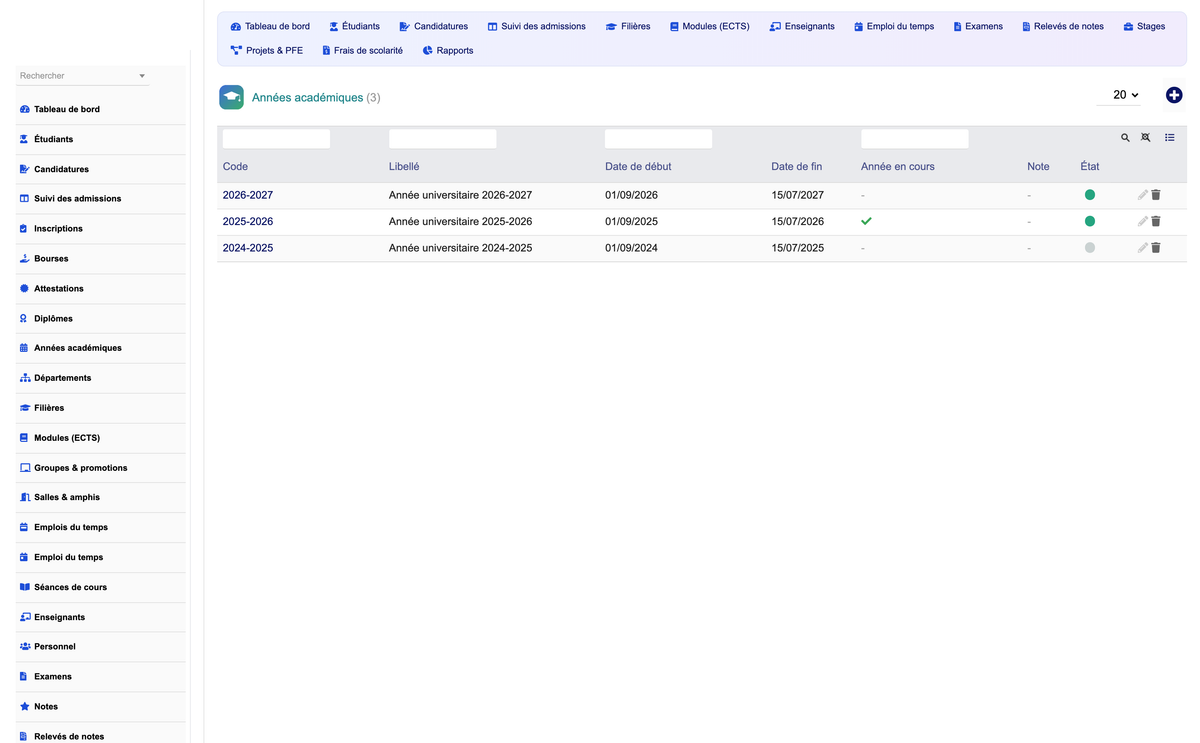Open the 2025-2026 code link
The image size is (1200, 743).
248,221
